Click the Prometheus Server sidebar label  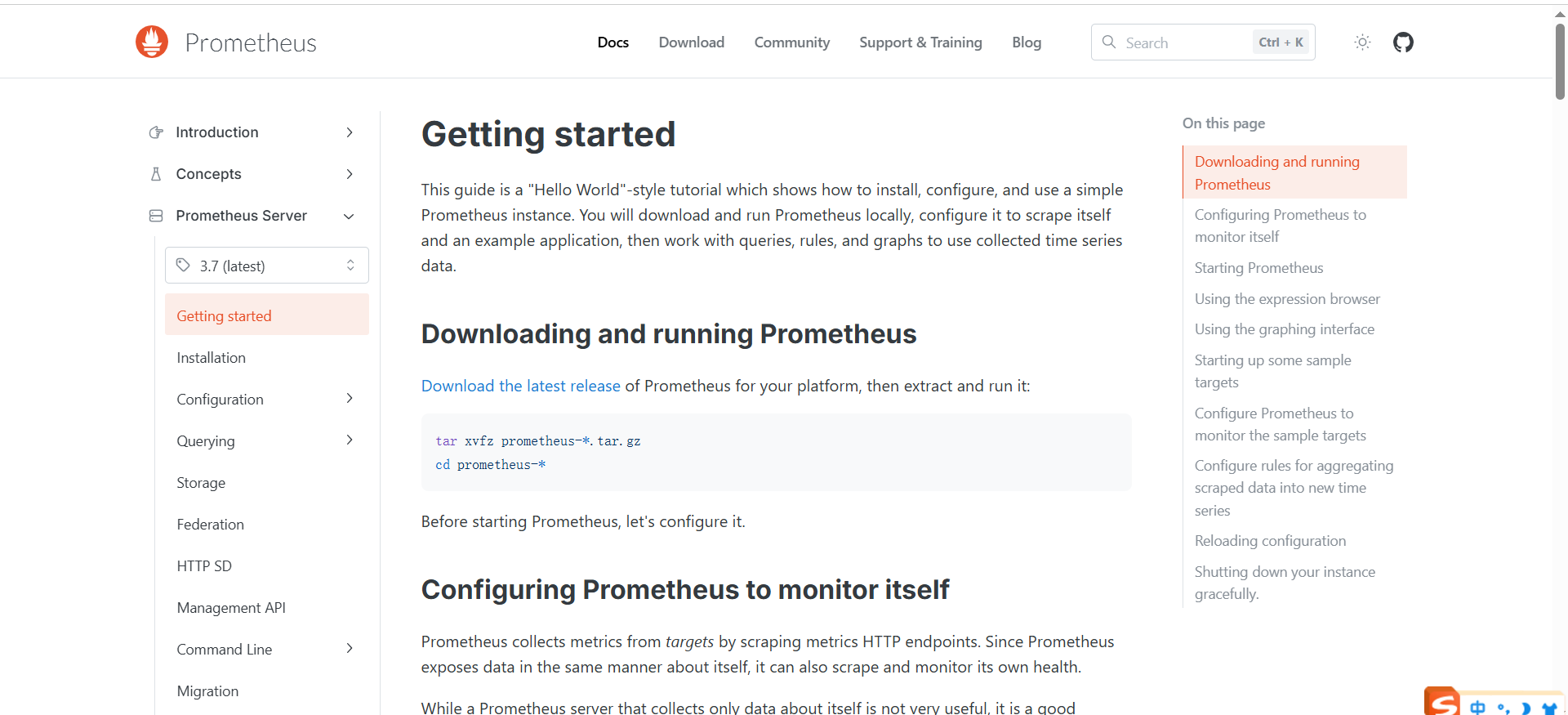tap(242, 216)
